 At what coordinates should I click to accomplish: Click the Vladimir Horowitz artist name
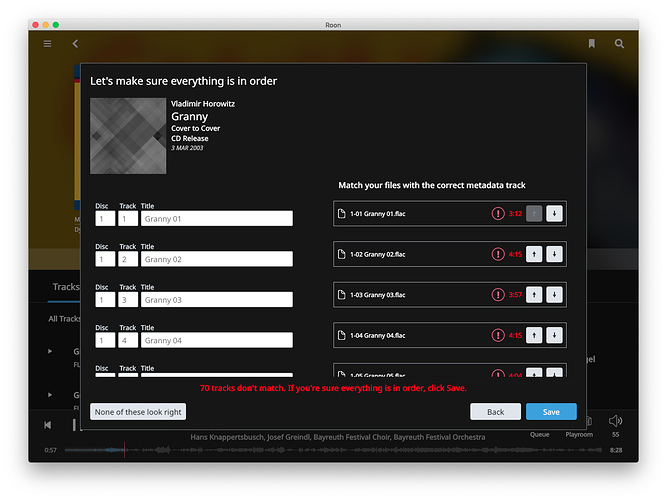(203, 103)
